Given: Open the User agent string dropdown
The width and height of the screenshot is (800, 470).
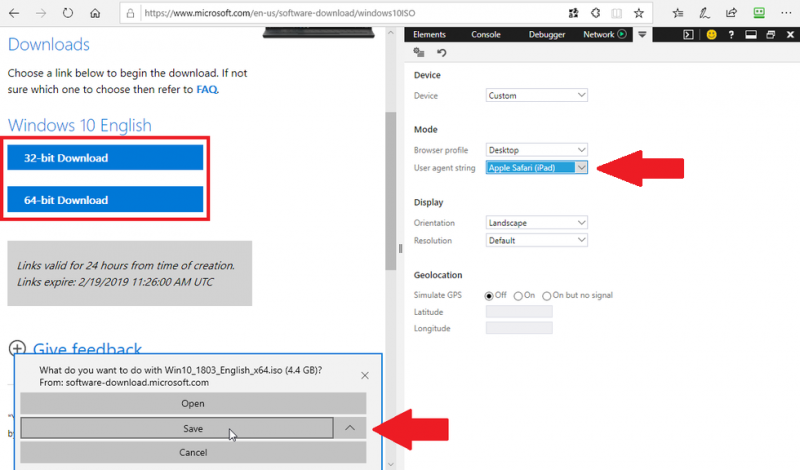Looking at the screenshot, I should [x=536, y=168].
